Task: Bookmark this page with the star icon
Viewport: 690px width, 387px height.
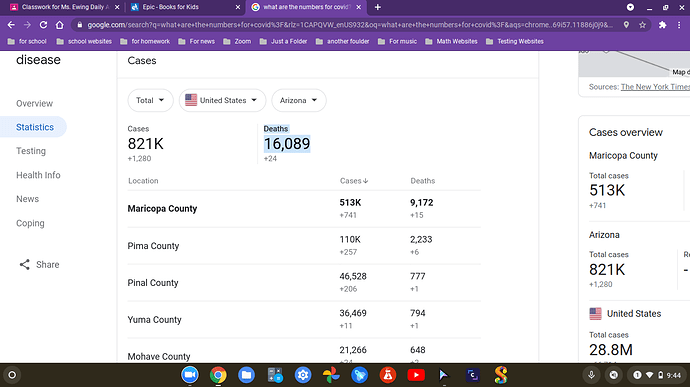Action: pyautogui.click(x=642, y=25)
